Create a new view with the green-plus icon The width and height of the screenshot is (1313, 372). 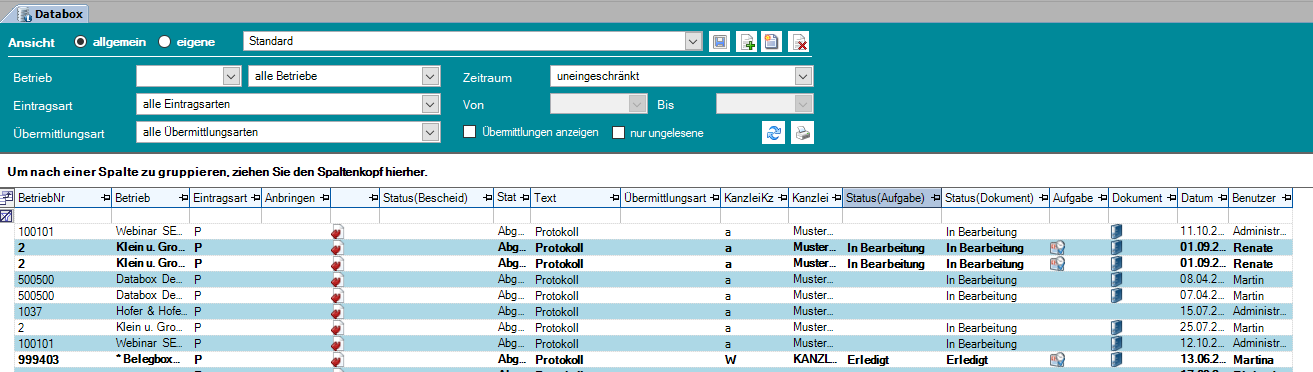tap(747, 42)
